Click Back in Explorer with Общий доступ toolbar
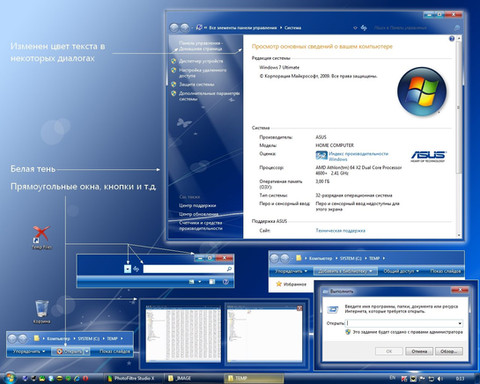480x384 pixels. [274, 258]
